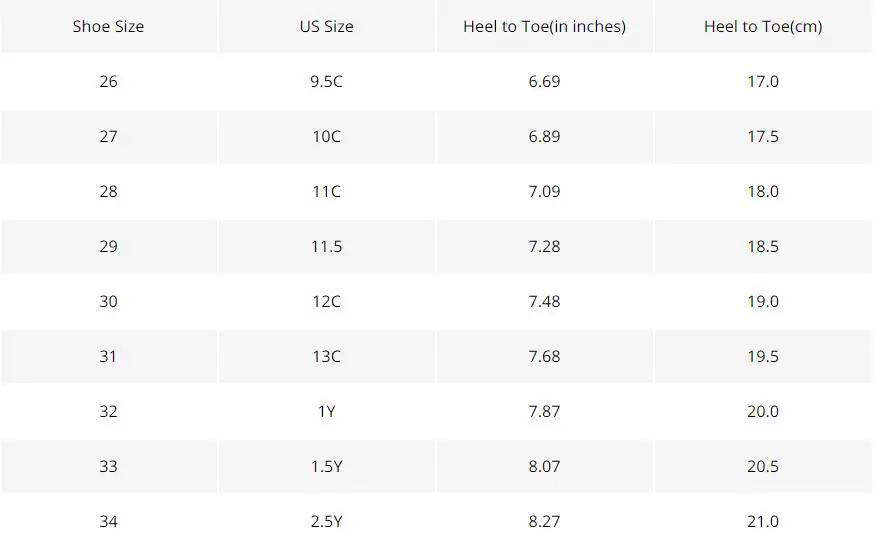Click shoe size 28 cell
The image size is (875, 553).
[108, 191]
